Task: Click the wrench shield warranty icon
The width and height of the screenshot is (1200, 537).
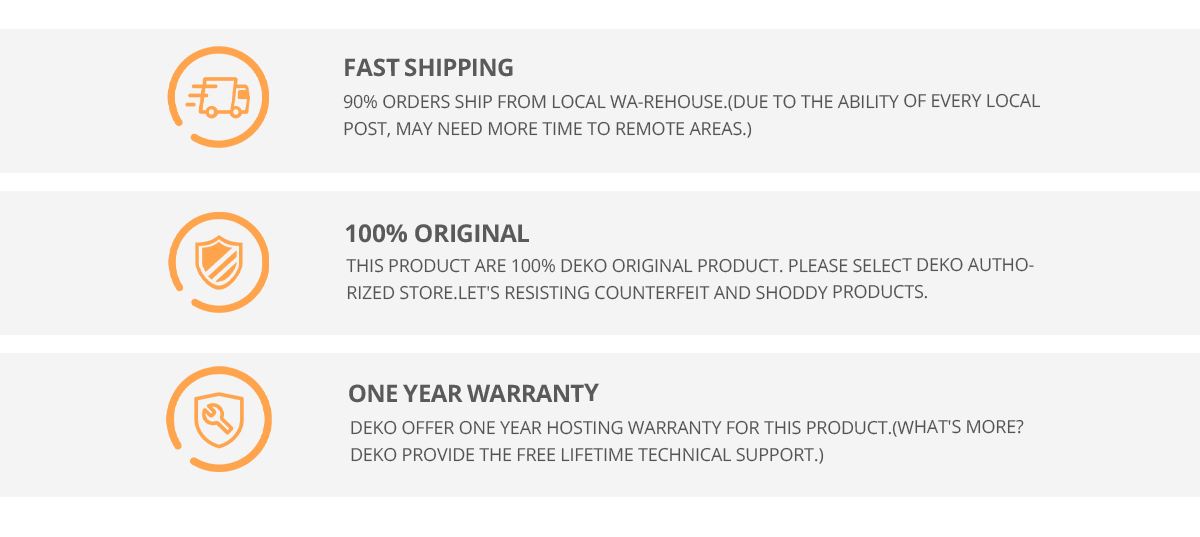Action: pos(218,420)
